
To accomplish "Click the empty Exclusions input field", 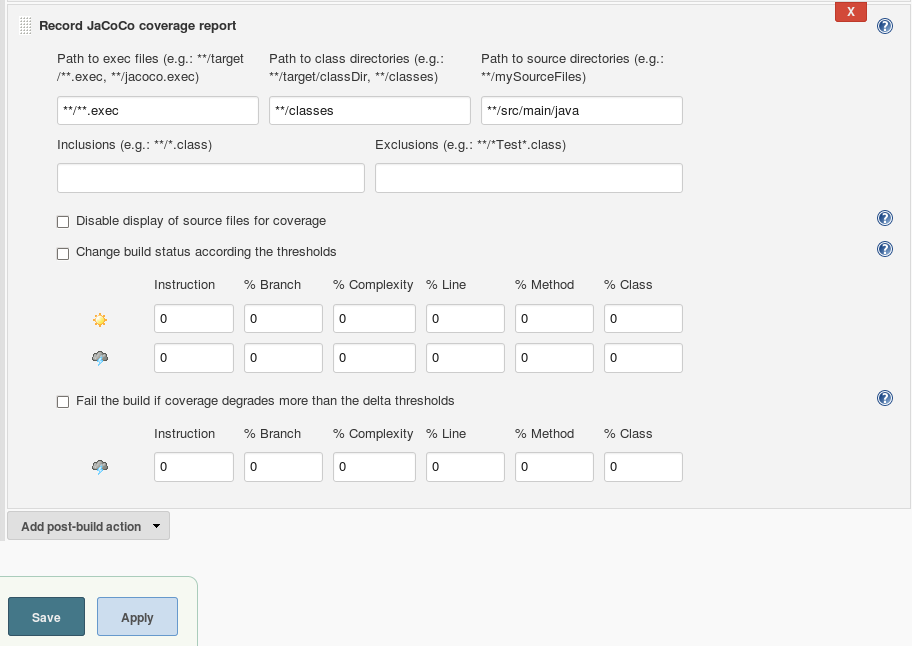I will click(x=528, y=178).
